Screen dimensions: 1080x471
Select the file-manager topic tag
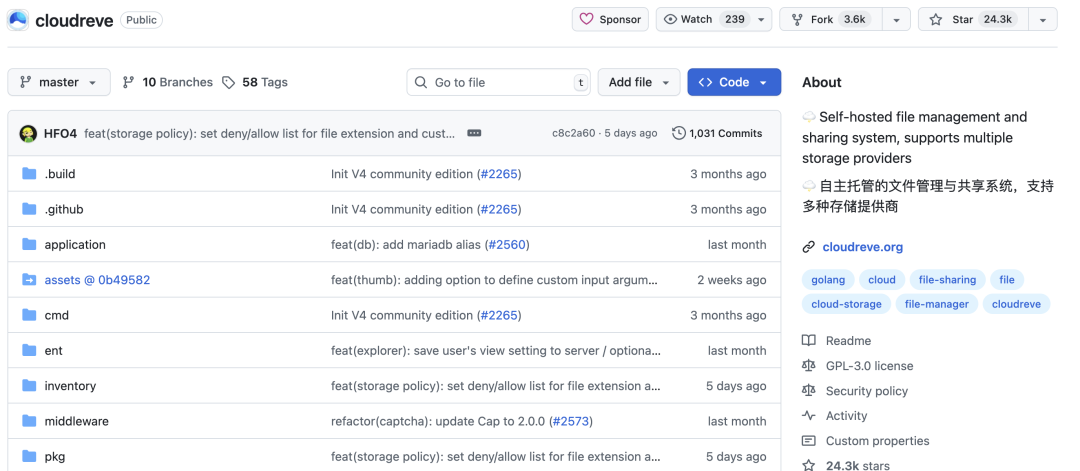[x=937, y=304]
